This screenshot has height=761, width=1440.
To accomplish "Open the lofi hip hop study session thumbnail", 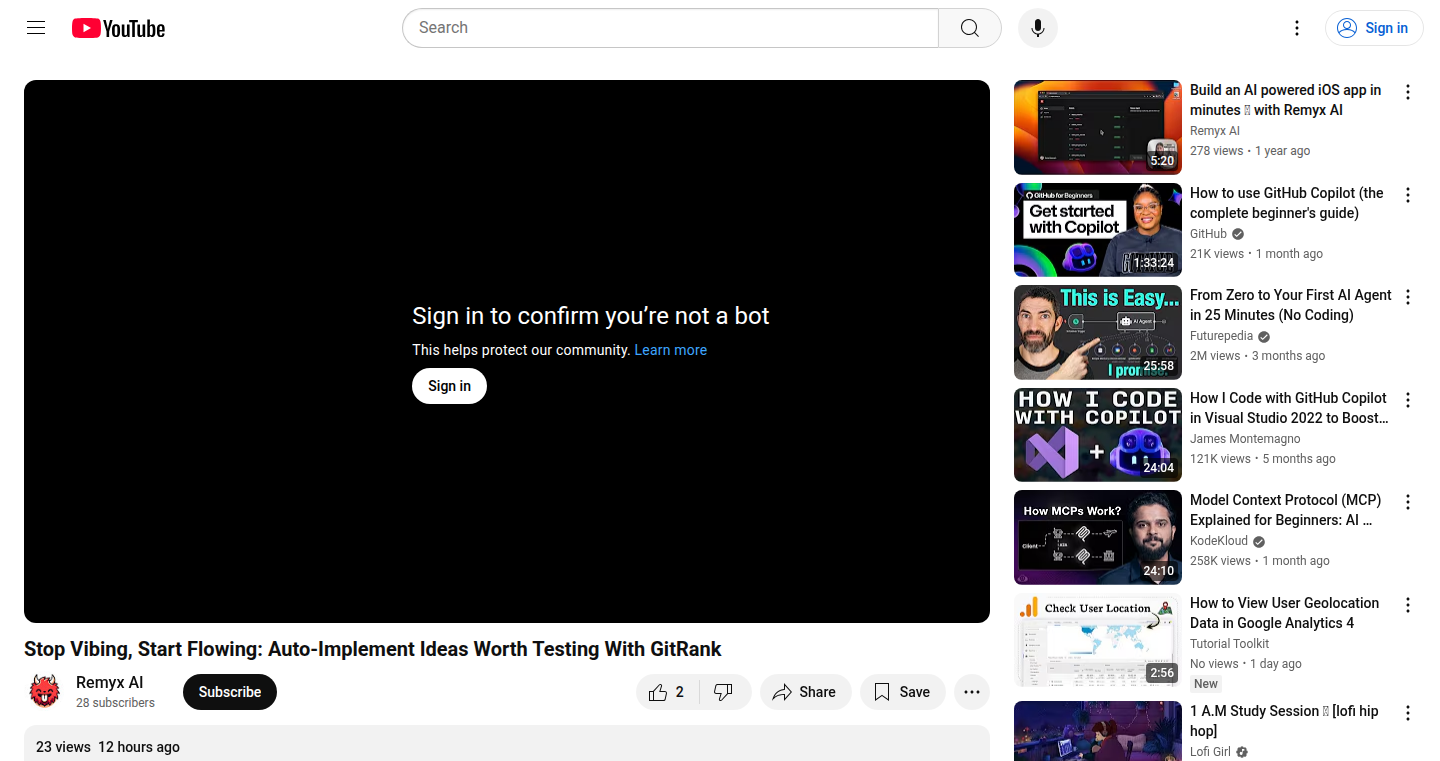I will click(x=1098, y=731).
